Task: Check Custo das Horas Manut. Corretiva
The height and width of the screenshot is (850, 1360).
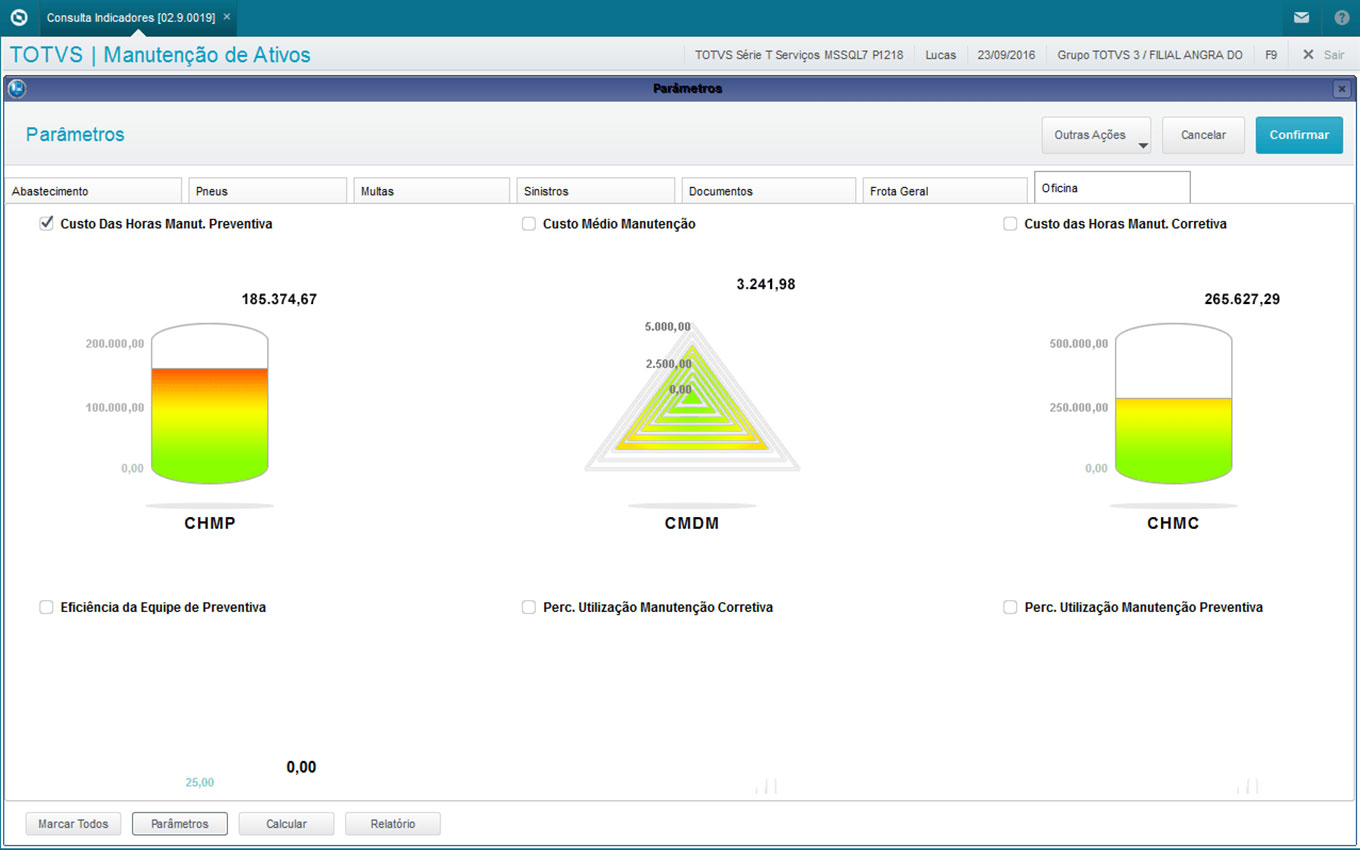Action: coord(1010,224)
